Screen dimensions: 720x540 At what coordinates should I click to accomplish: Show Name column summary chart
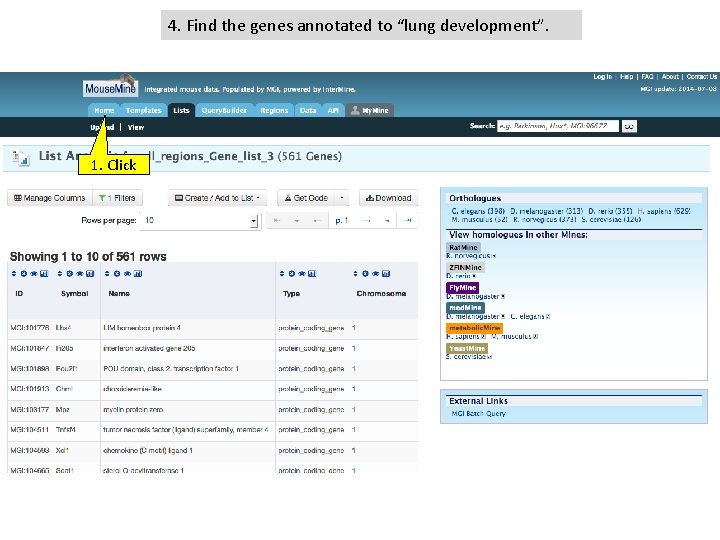tap(138, 274)
